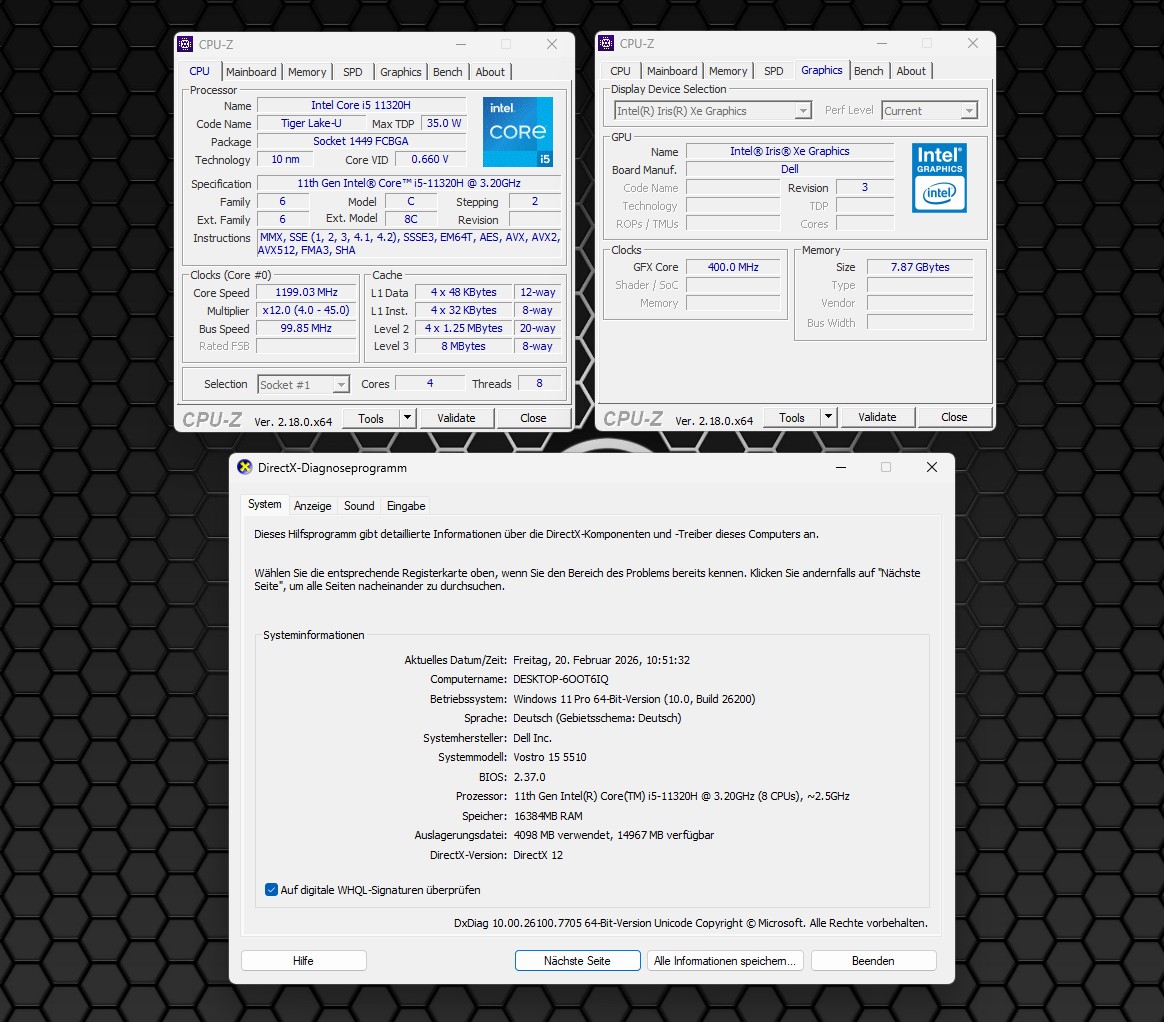Screen dimensions: 1164x1022
Task: Click the Intel Core i5 logo badge
Action: 517,132
